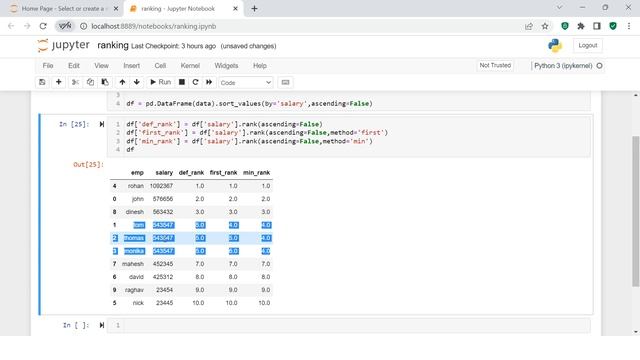
Task: Click the Logout button
Action: click(588, 45)
